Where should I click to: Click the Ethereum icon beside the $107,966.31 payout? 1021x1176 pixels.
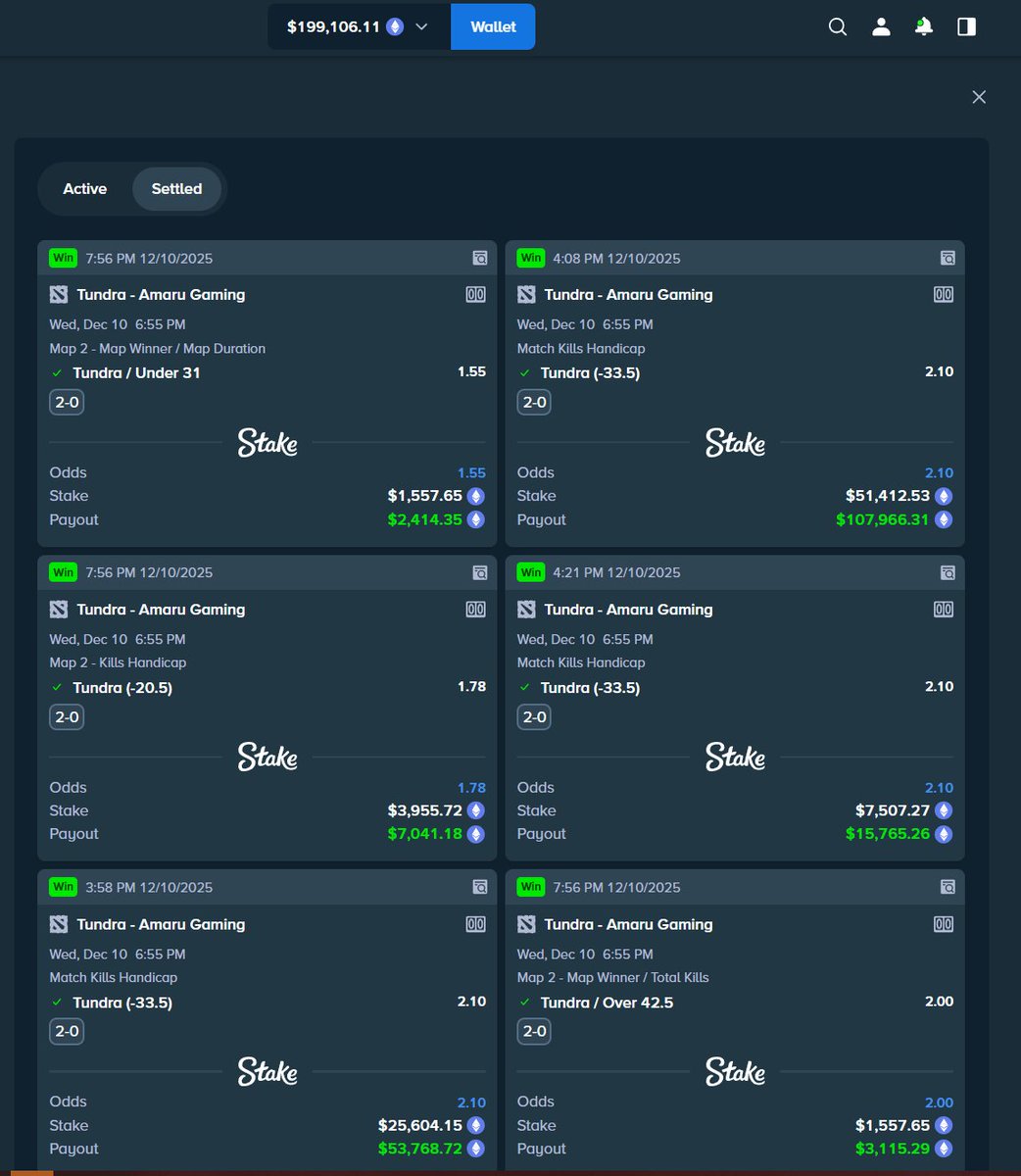(942, 519)
